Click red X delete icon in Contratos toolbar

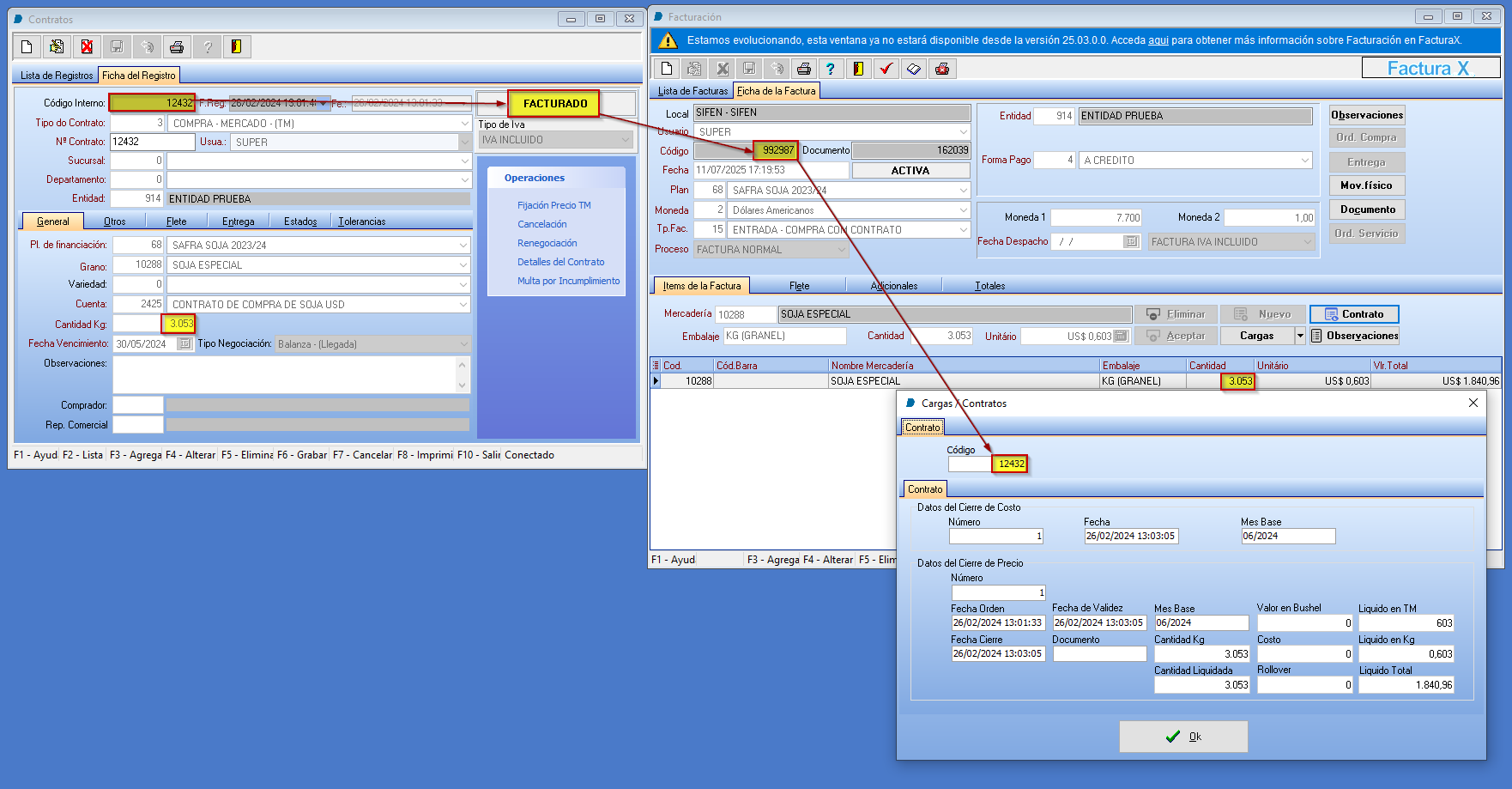[x=87, y=46]
